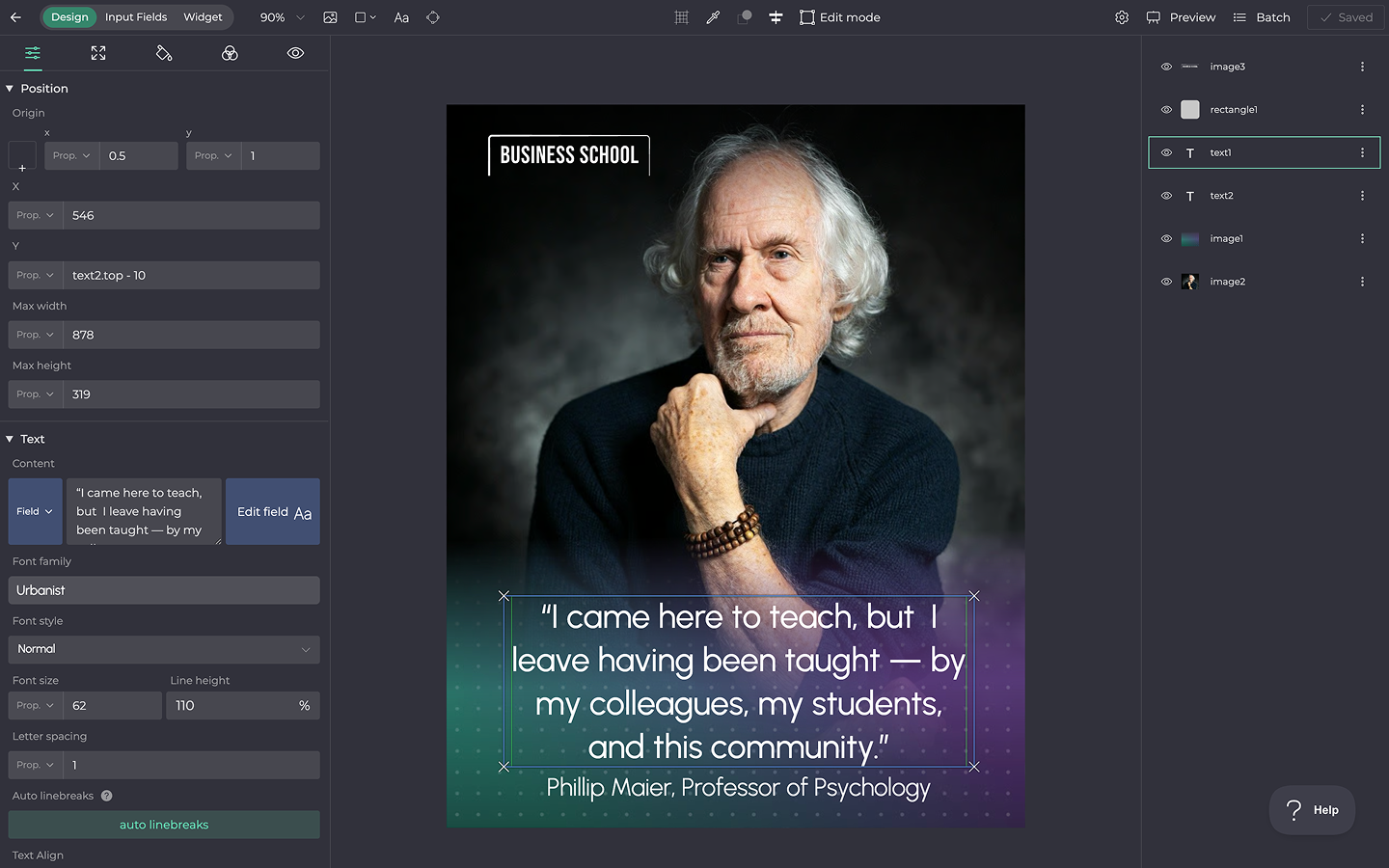1389x868 pixels.
Task: Select the add image tool icon
Action: 330,17
